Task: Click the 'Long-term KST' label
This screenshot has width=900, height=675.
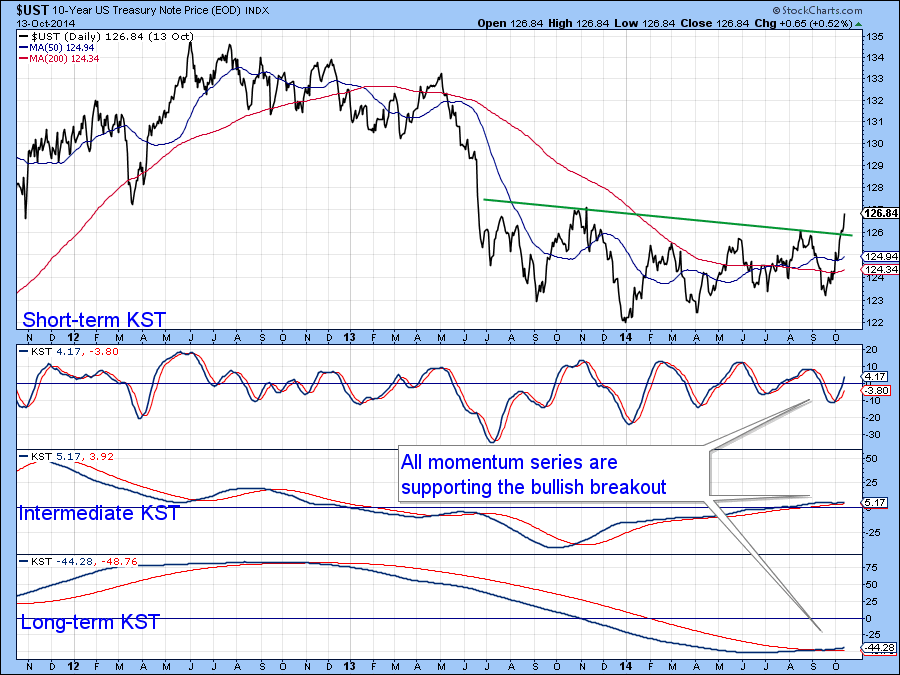Action: click(90, 622)
